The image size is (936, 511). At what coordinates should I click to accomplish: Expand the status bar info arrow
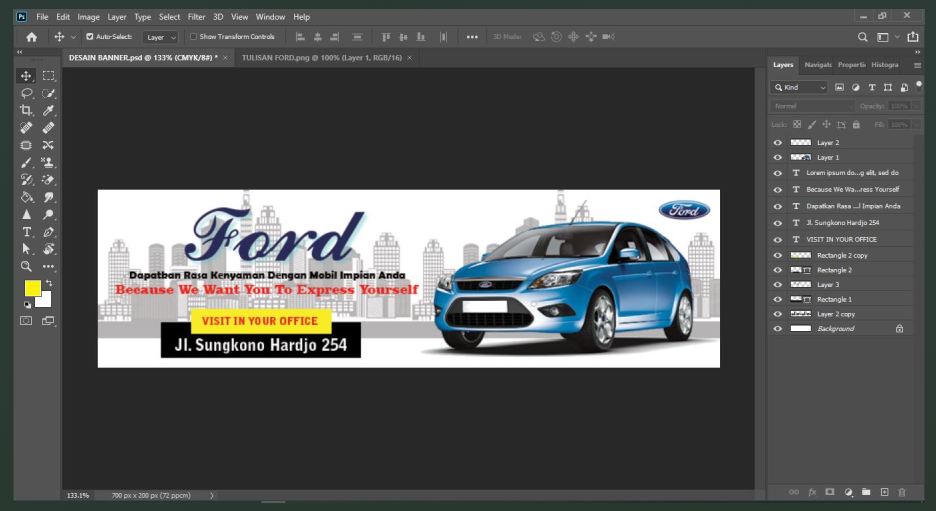tap(211, 495)
